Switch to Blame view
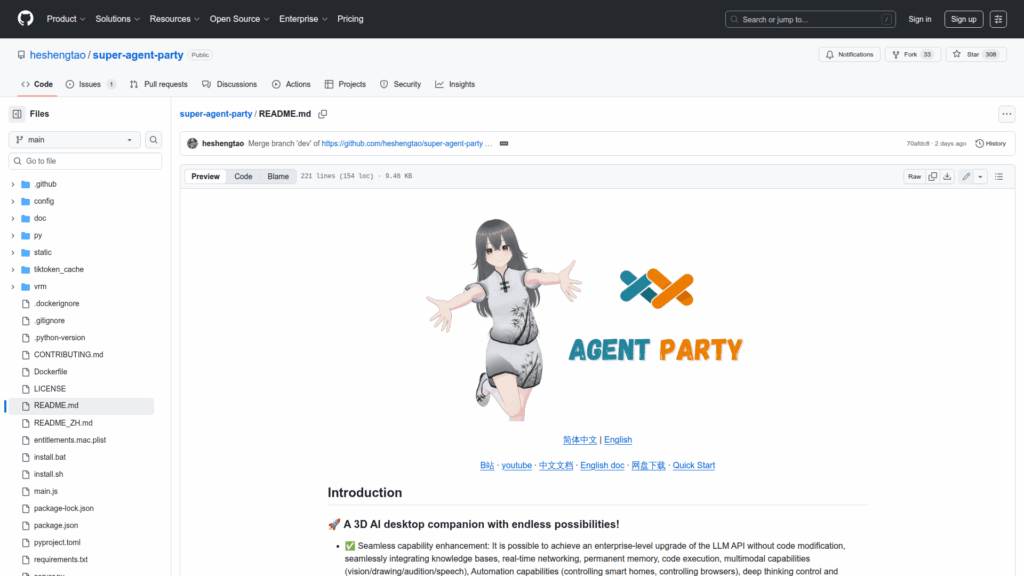Screen dimensions: 1024x576 [x=278, y=176]
